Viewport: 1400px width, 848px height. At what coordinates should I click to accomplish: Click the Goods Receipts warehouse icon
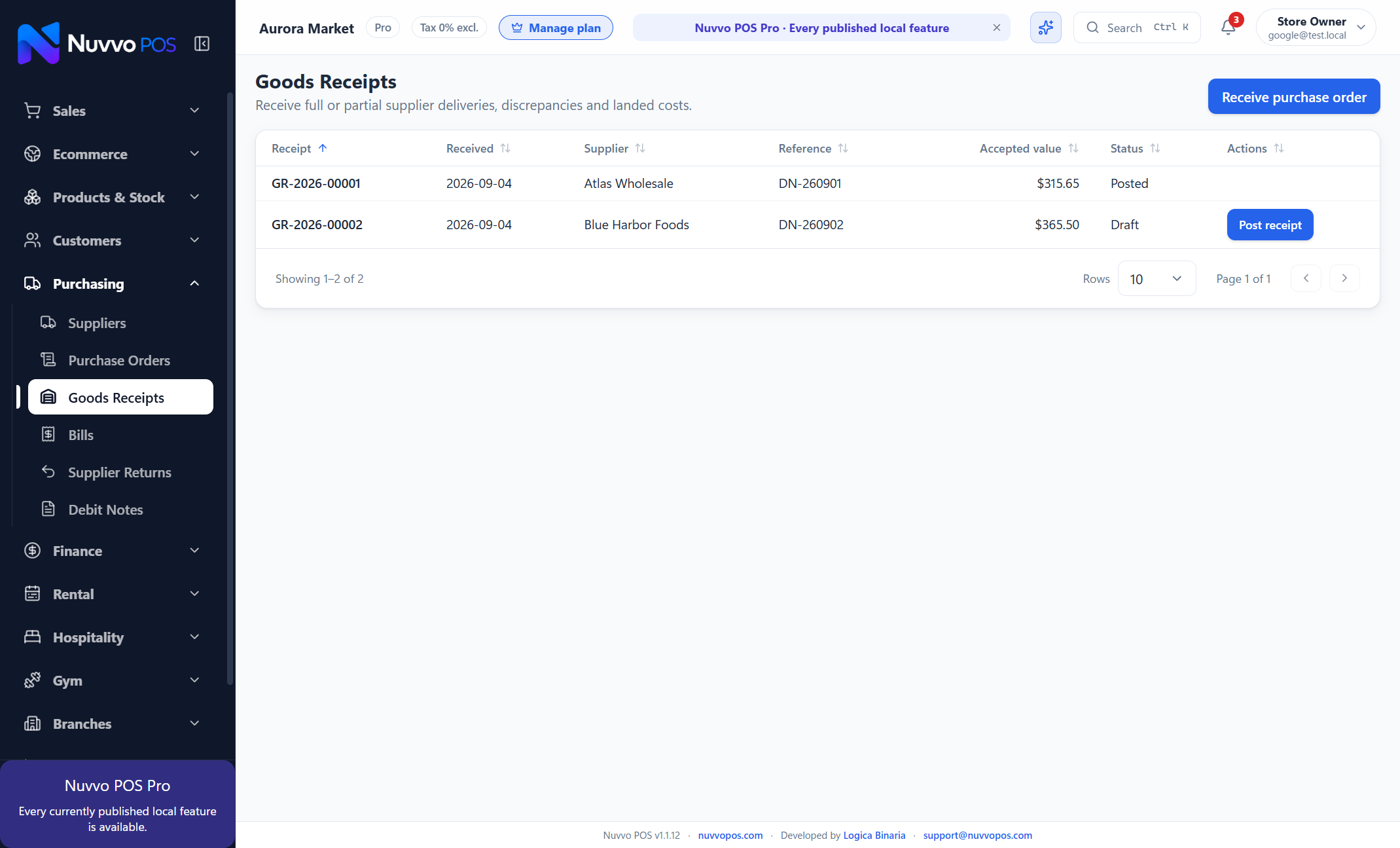[x=48, y=397]
